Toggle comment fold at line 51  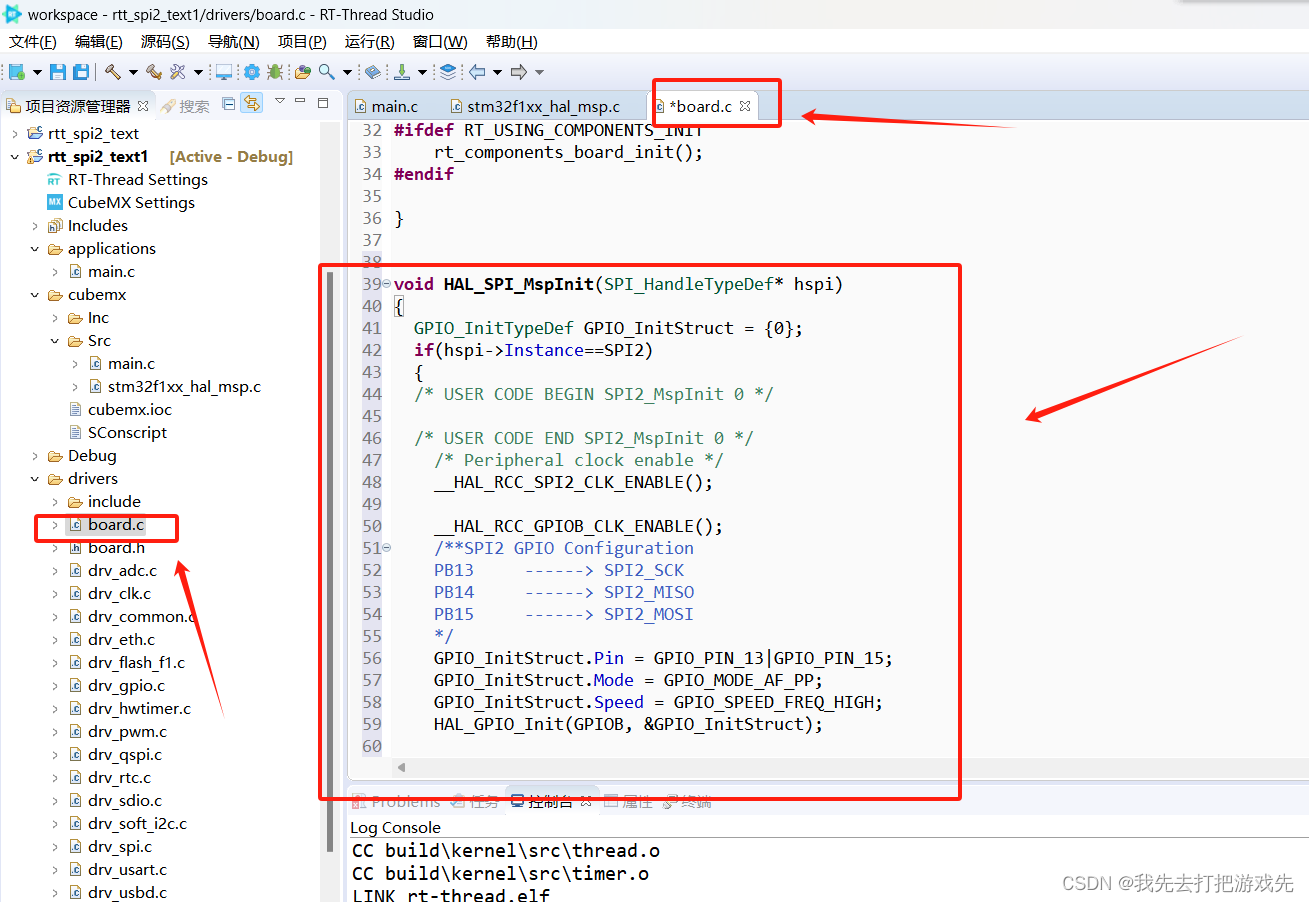tap(387, 548)
